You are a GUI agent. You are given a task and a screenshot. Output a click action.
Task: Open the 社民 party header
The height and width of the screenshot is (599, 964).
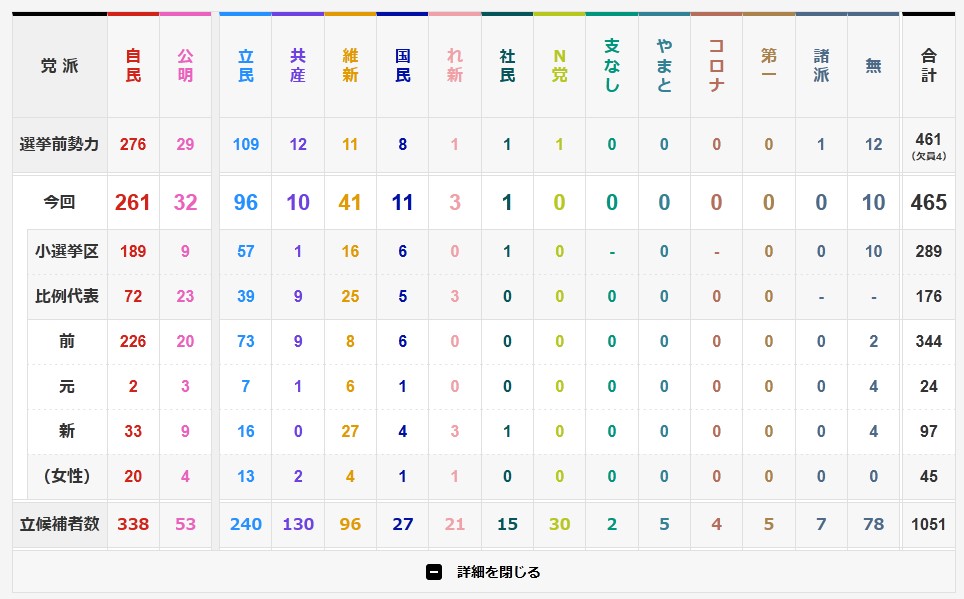click(x=507, y=66)
